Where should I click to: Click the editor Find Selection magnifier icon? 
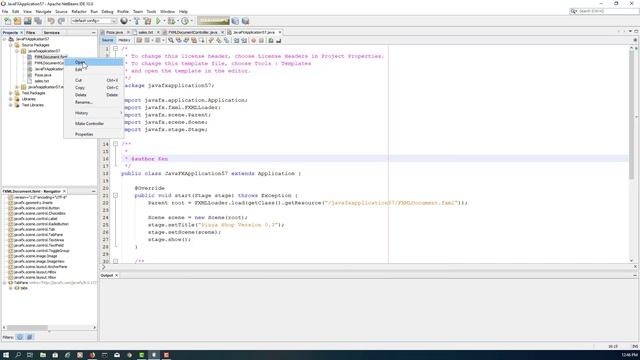click(171, 40)
